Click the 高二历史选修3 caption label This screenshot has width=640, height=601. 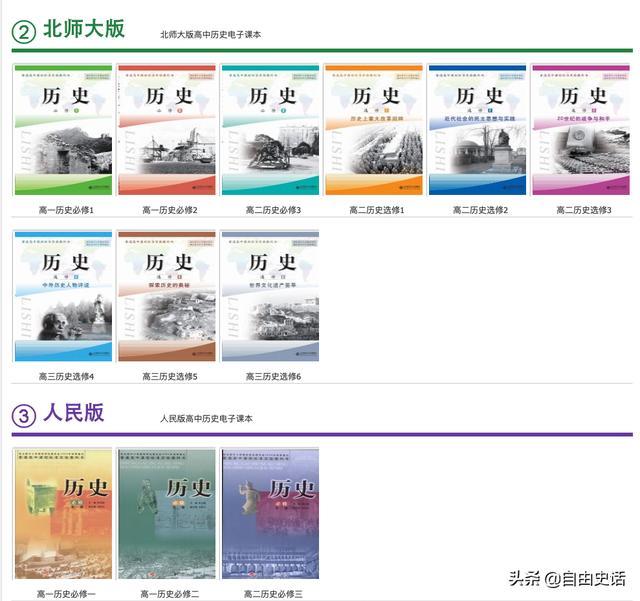pos(580,211)
